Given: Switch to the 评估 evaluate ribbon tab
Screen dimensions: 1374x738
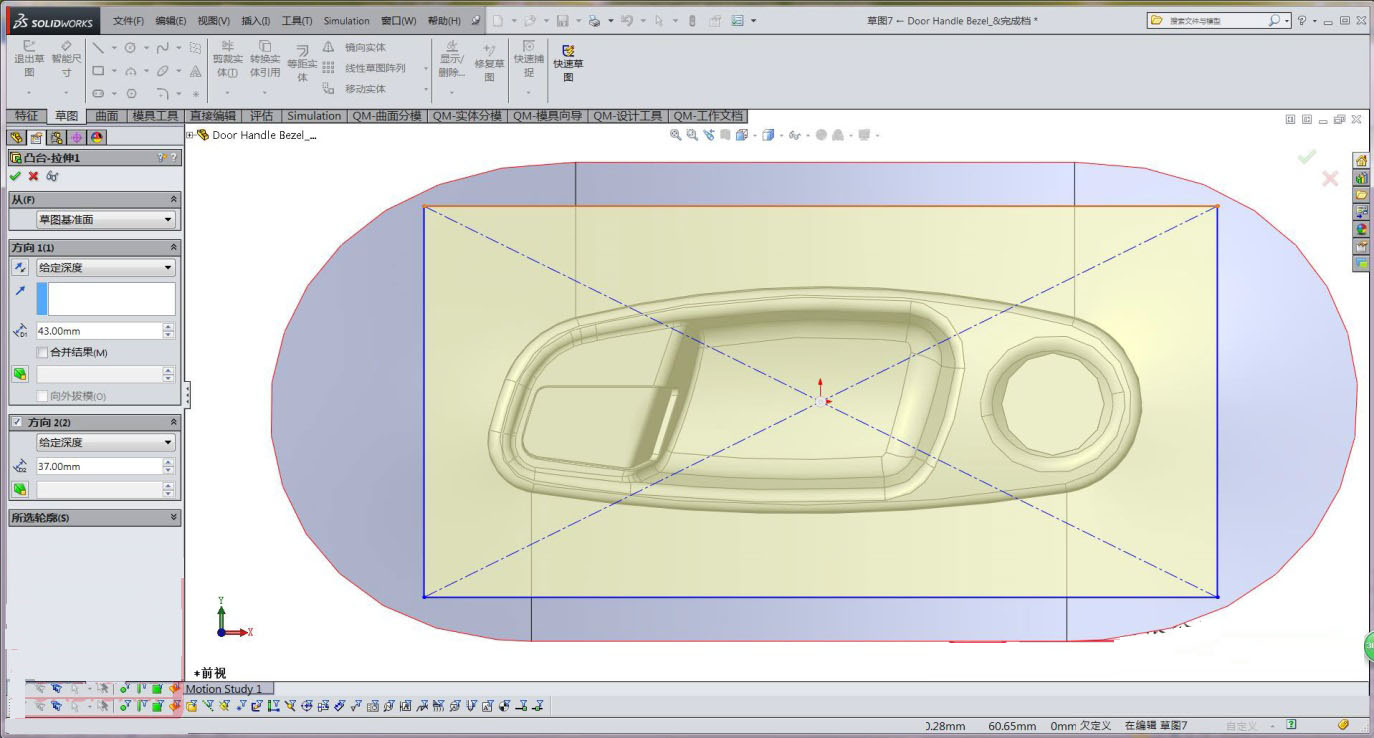Looking at the screenshot, I should (x=261, y=116).
